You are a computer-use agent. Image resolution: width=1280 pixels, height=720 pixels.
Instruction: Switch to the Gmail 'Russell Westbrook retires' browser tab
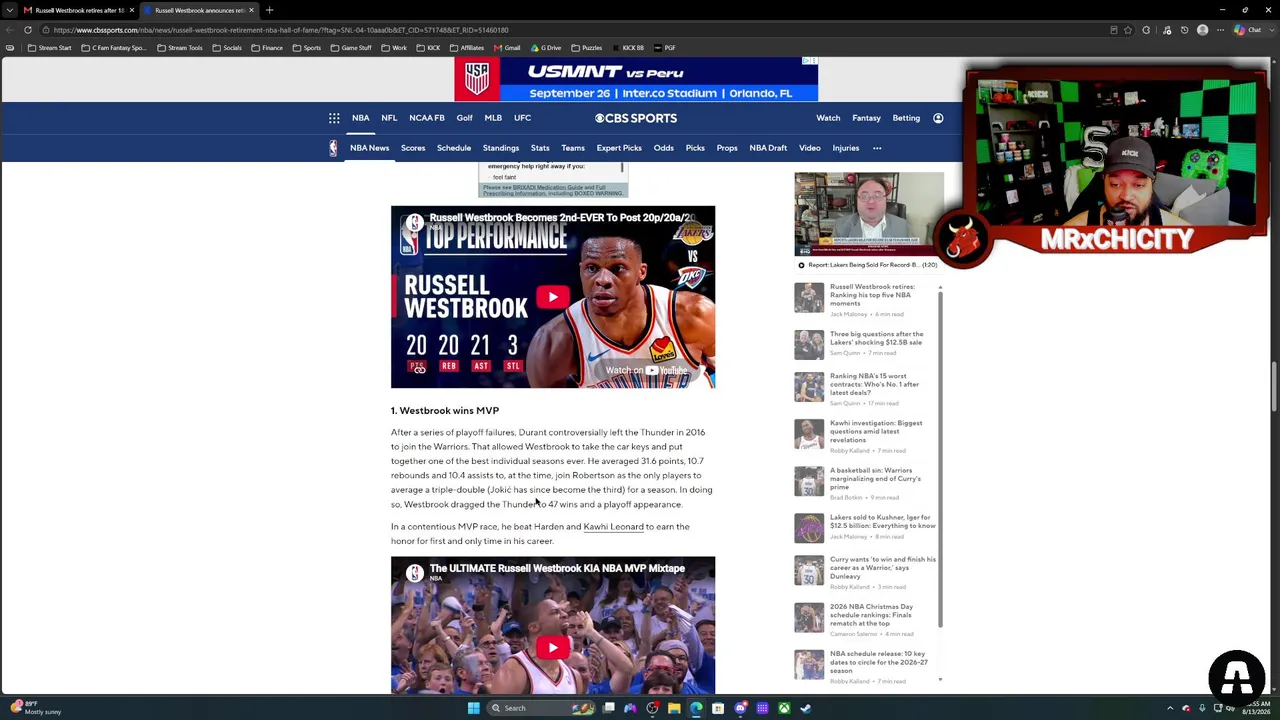[x=78, y=10]
